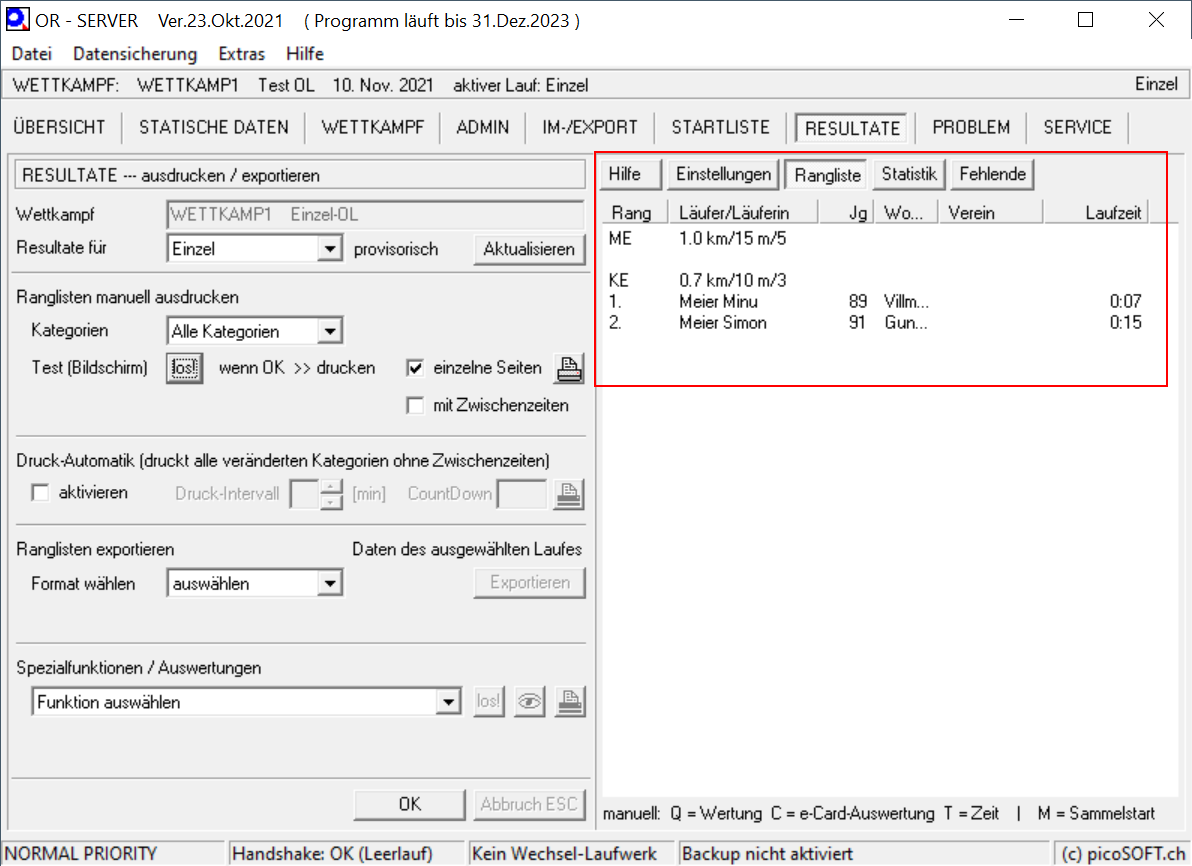The image size is (1192, 866).
Task: Click printer icon next to einzelne Seiten
Action: [569, 369]
